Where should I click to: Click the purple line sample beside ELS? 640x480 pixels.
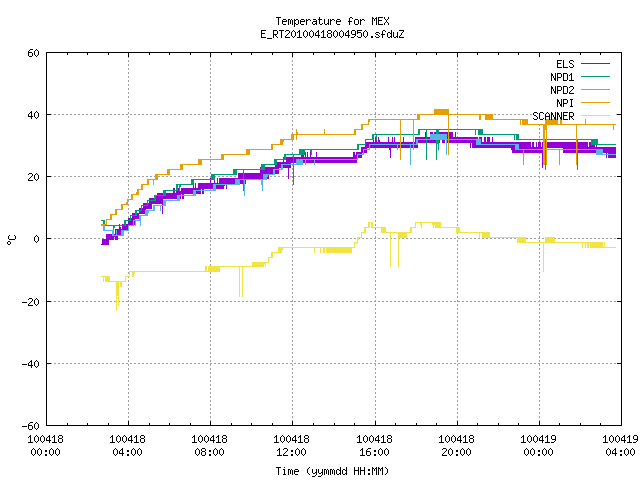(596, 64)
